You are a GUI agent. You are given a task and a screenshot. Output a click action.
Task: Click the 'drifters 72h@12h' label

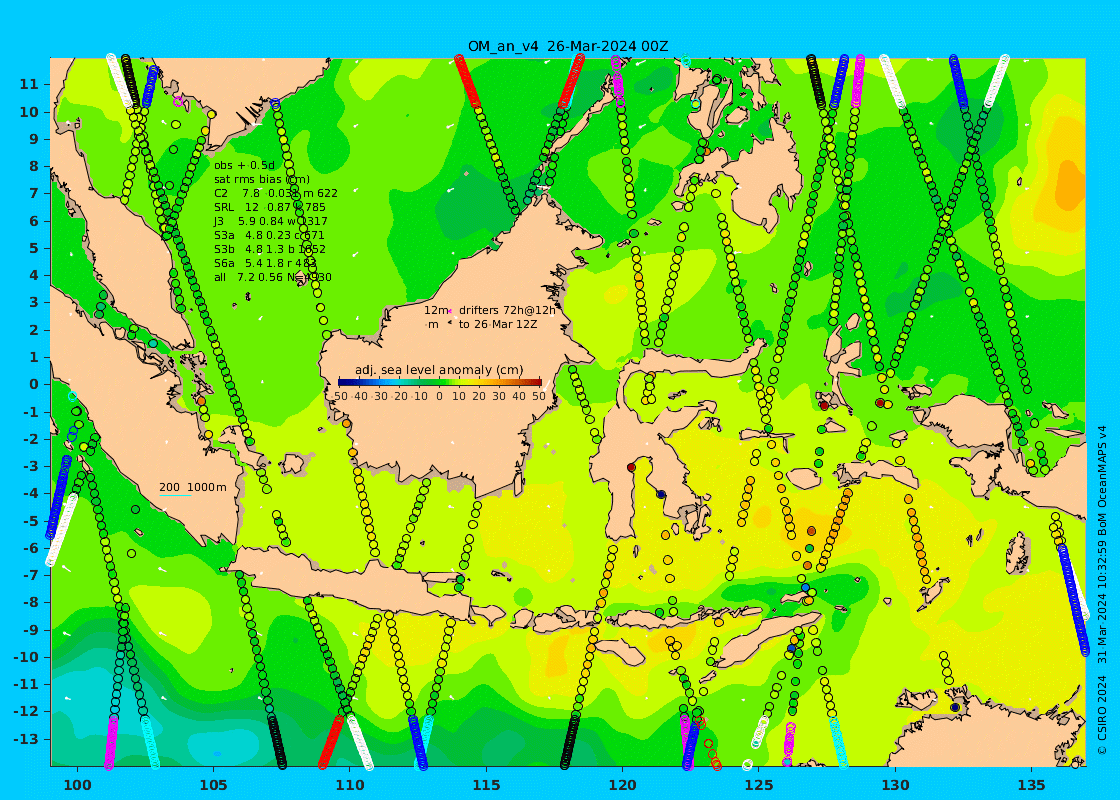coord(507,310)
